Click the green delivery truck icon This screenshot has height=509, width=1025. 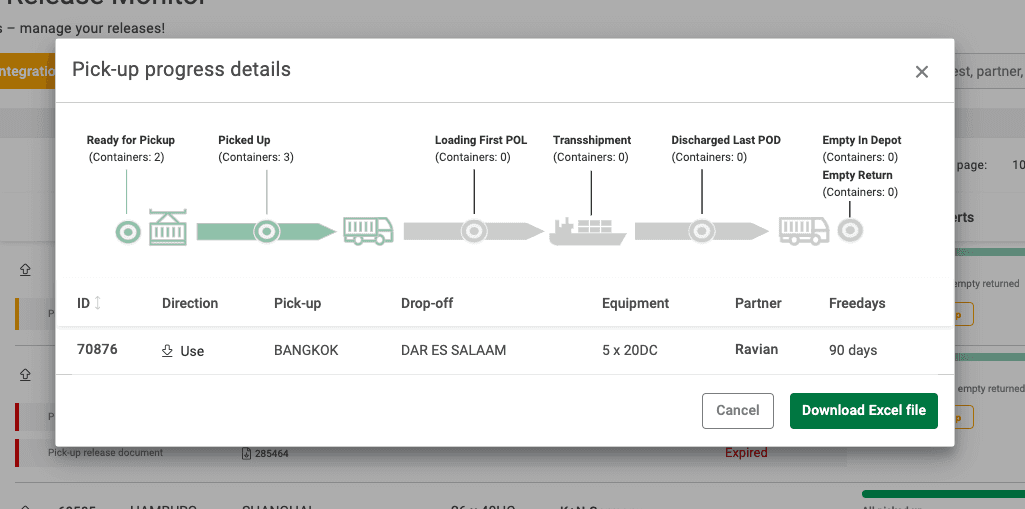368,231
